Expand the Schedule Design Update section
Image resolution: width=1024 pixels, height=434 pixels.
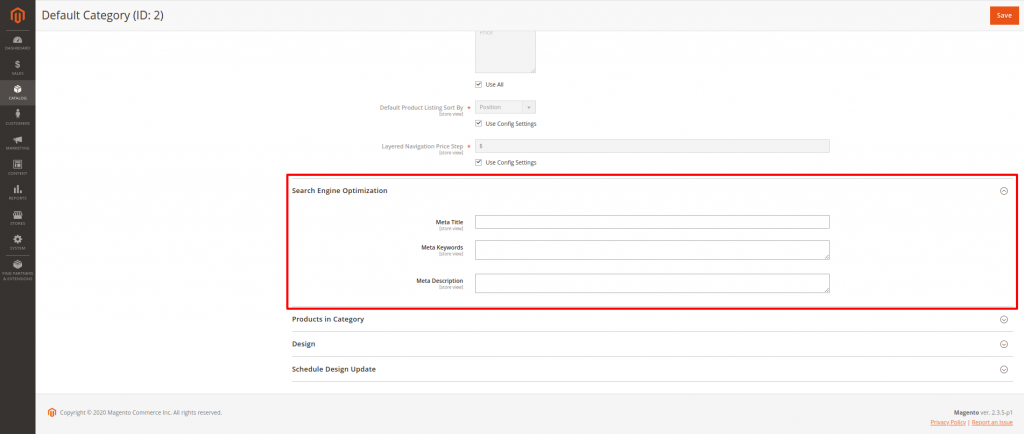coord(1004,369)
